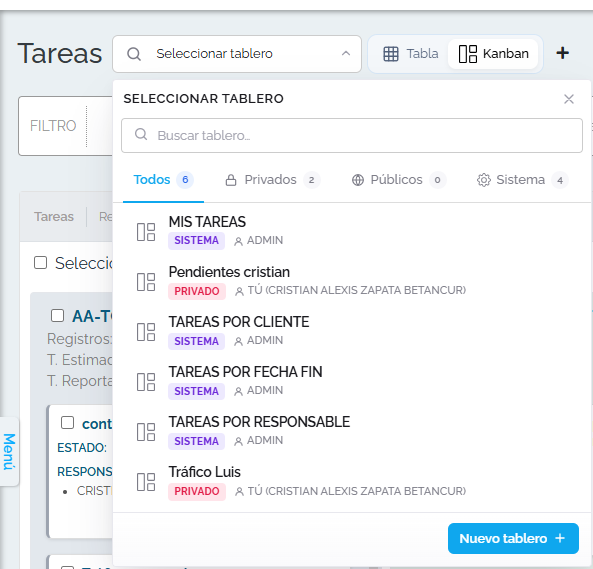Click the SISTEMA badge under TAREAS POR RESPONSABLE
Image resolution: width=593 pixels, height=569 pixels.
coord(197,441)
